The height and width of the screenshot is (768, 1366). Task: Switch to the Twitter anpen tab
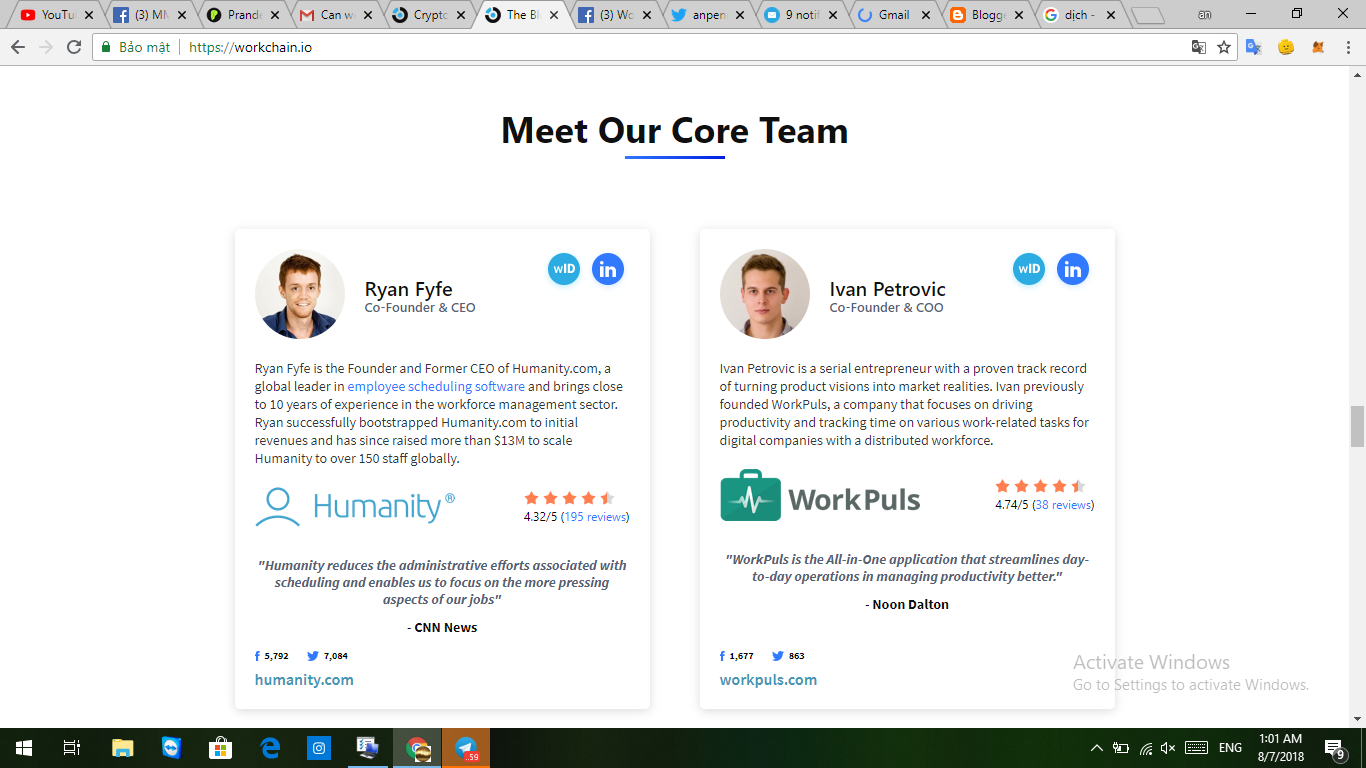(707, 15)
